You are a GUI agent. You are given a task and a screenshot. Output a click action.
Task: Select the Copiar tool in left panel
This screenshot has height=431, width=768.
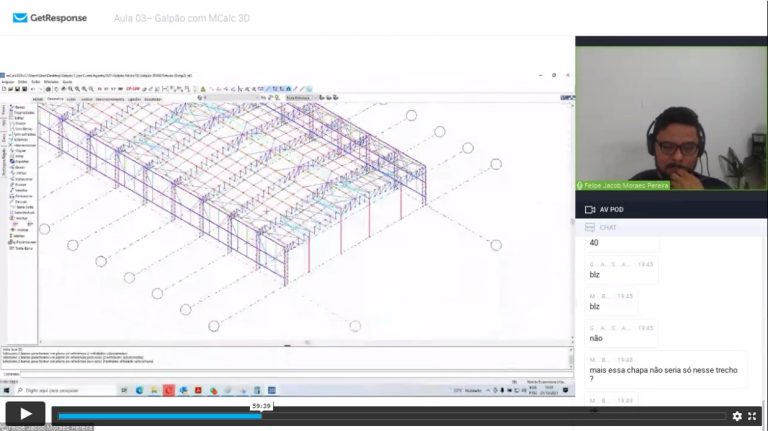18,151
